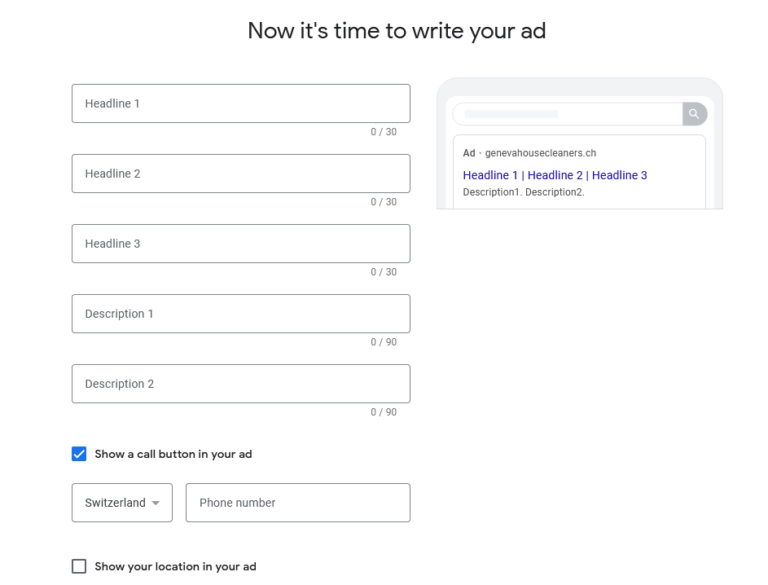Enable Show your location in your ad
Screen dimensions: 768x585
pyautogui.click(x=79, y=566)
